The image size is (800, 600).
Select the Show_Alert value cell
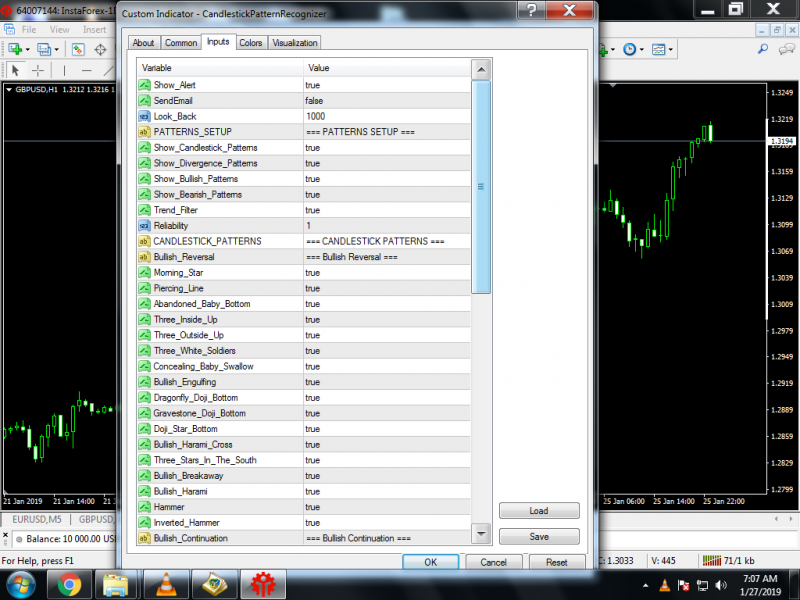pos(387,85)
